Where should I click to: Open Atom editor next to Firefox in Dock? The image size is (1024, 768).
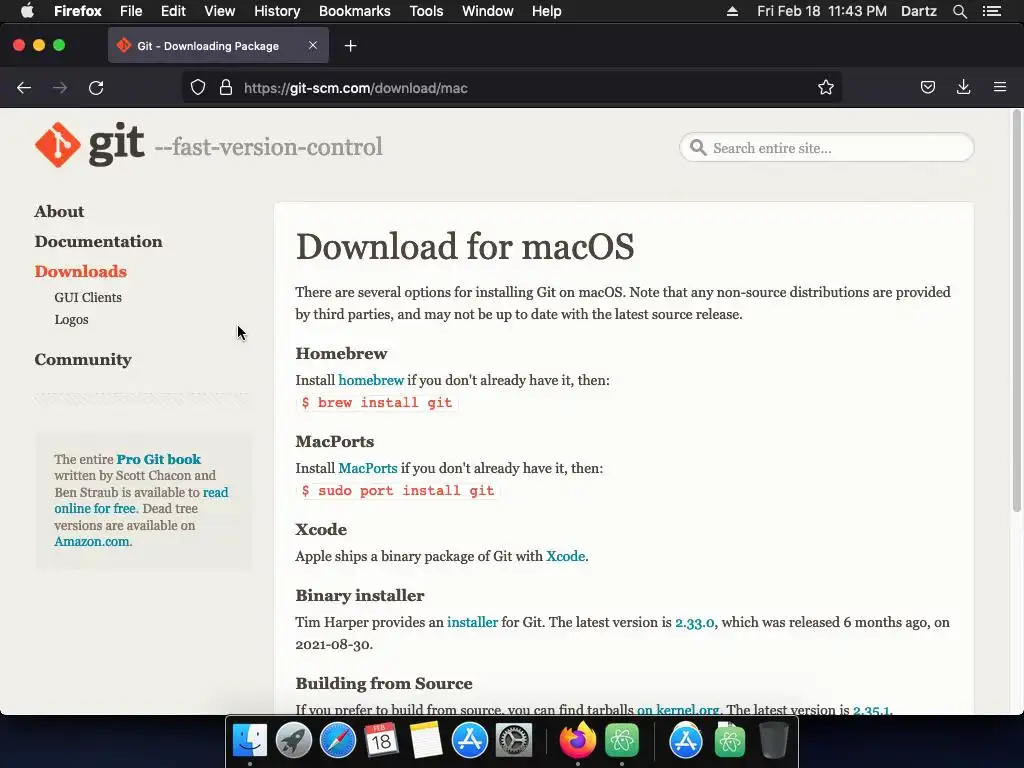pos(622,741)
